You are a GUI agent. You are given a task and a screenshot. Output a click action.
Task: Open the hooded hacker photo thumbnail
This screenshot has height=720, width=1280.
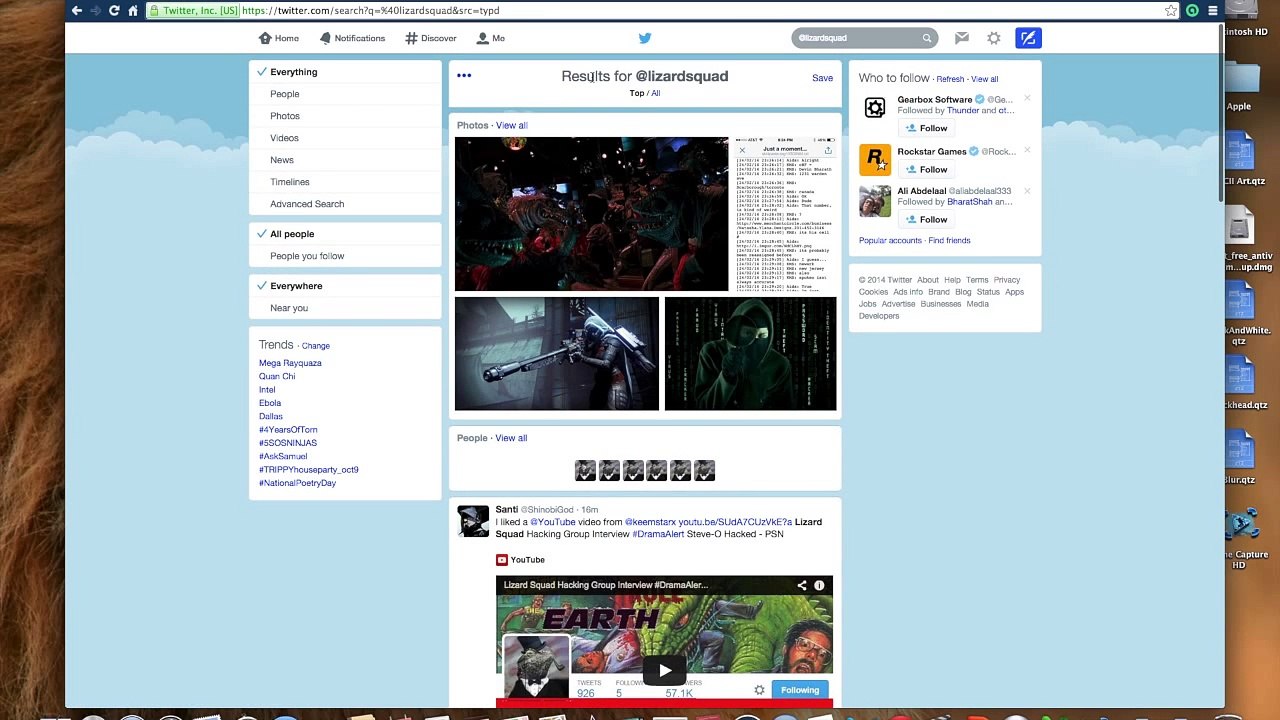click(750, 354)
